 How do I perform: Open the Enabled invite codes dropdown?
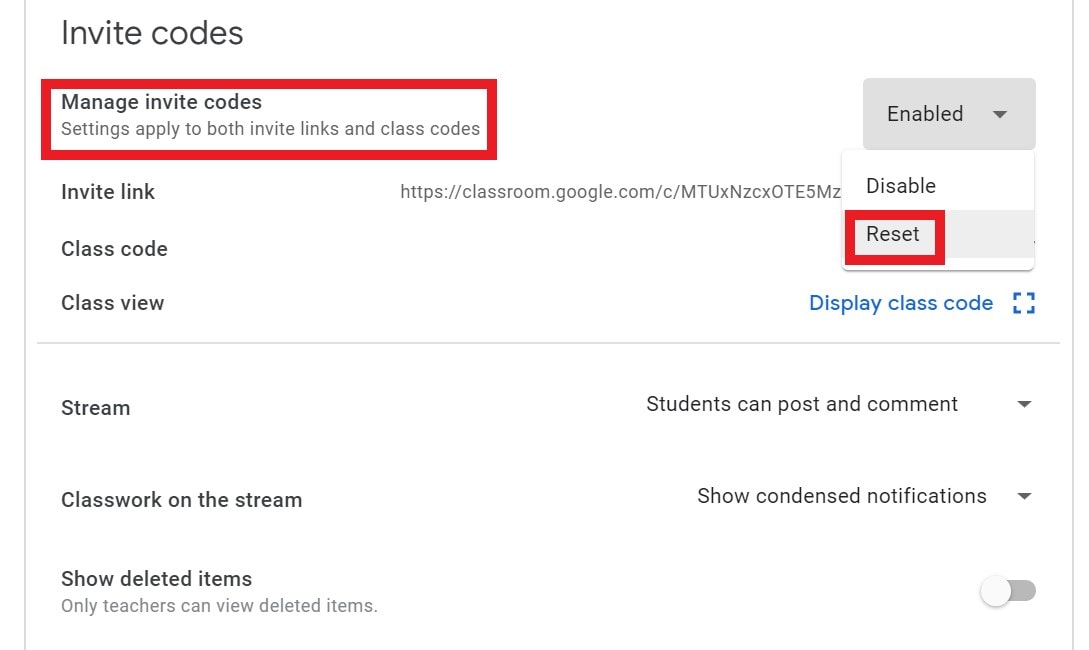coord(949,114)
